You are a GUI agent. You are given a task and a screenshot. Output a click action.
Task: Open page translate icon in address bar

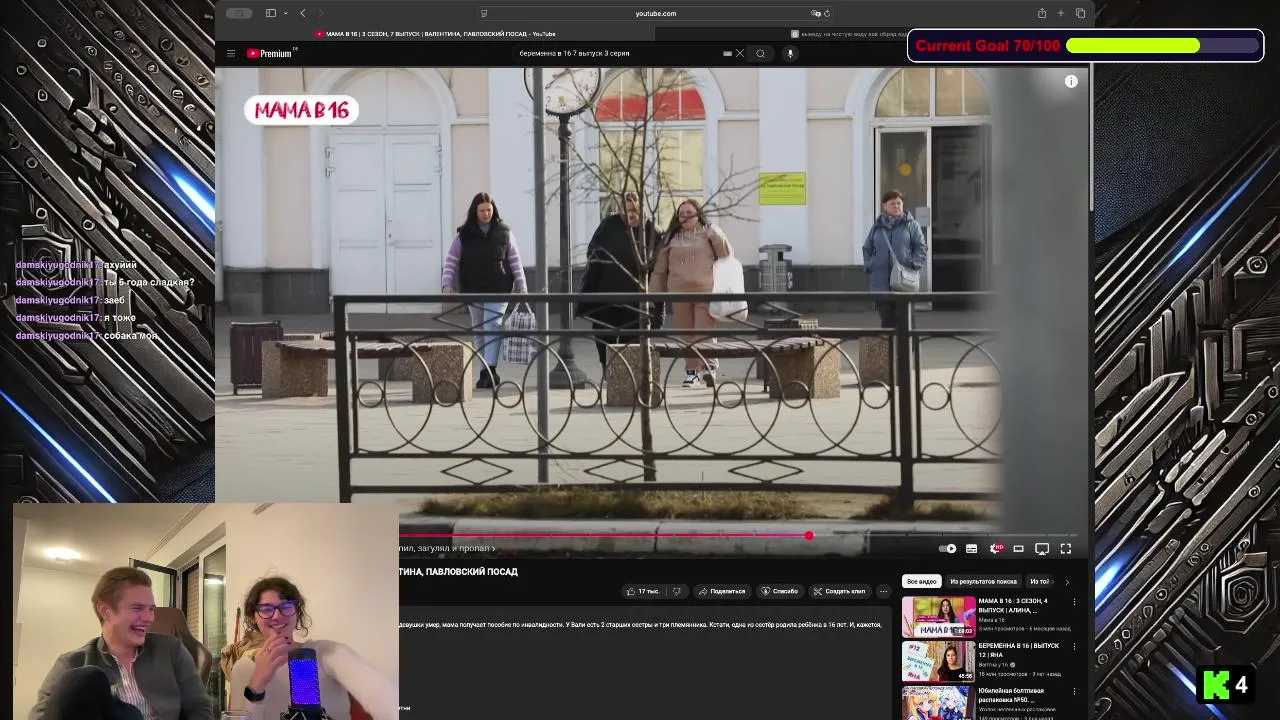click(816, 13)
